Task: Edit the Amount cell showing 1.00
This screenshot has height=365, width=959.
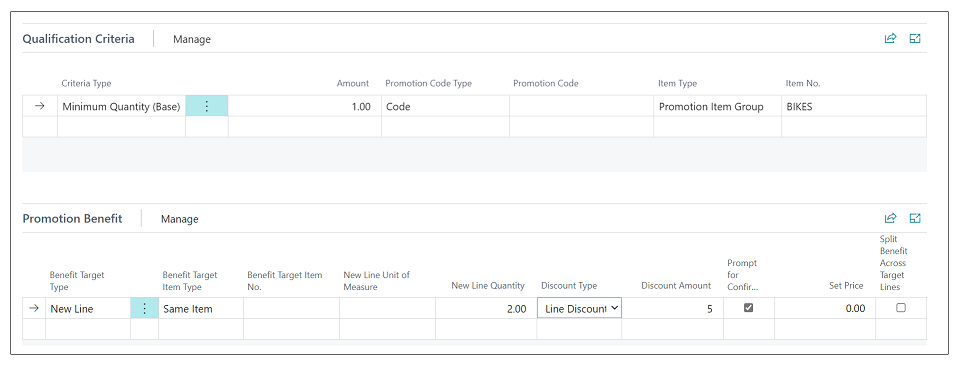Action: [305, 106]
